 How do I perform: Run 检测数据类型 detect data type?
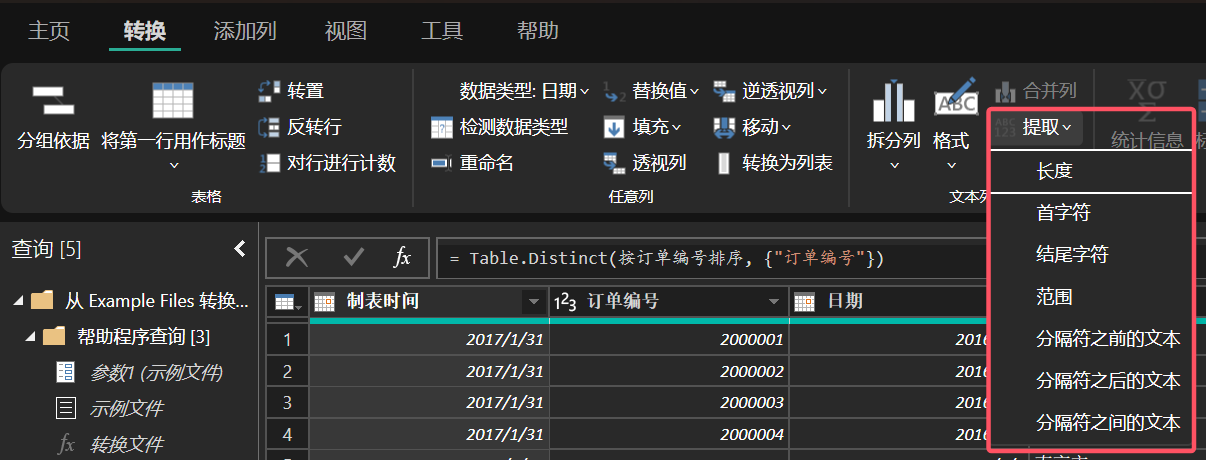point(499,127)
